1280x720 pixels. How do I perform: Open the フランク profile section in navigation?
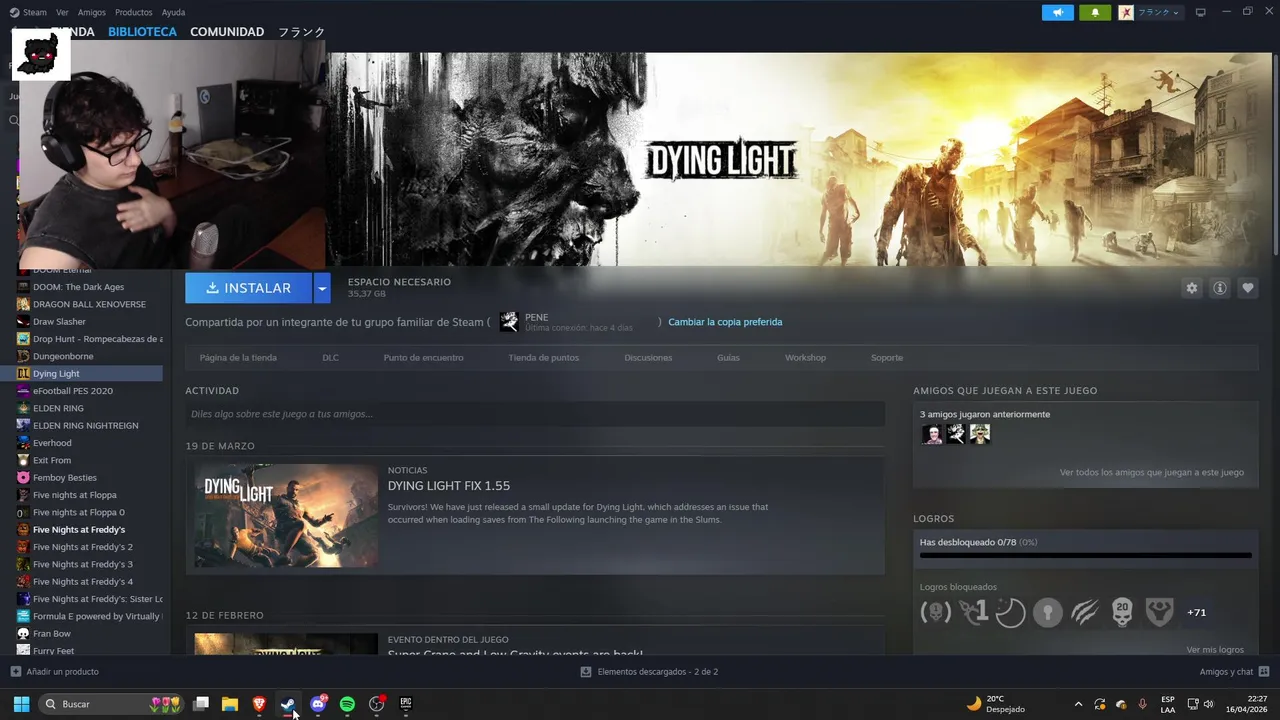point(301,32)
